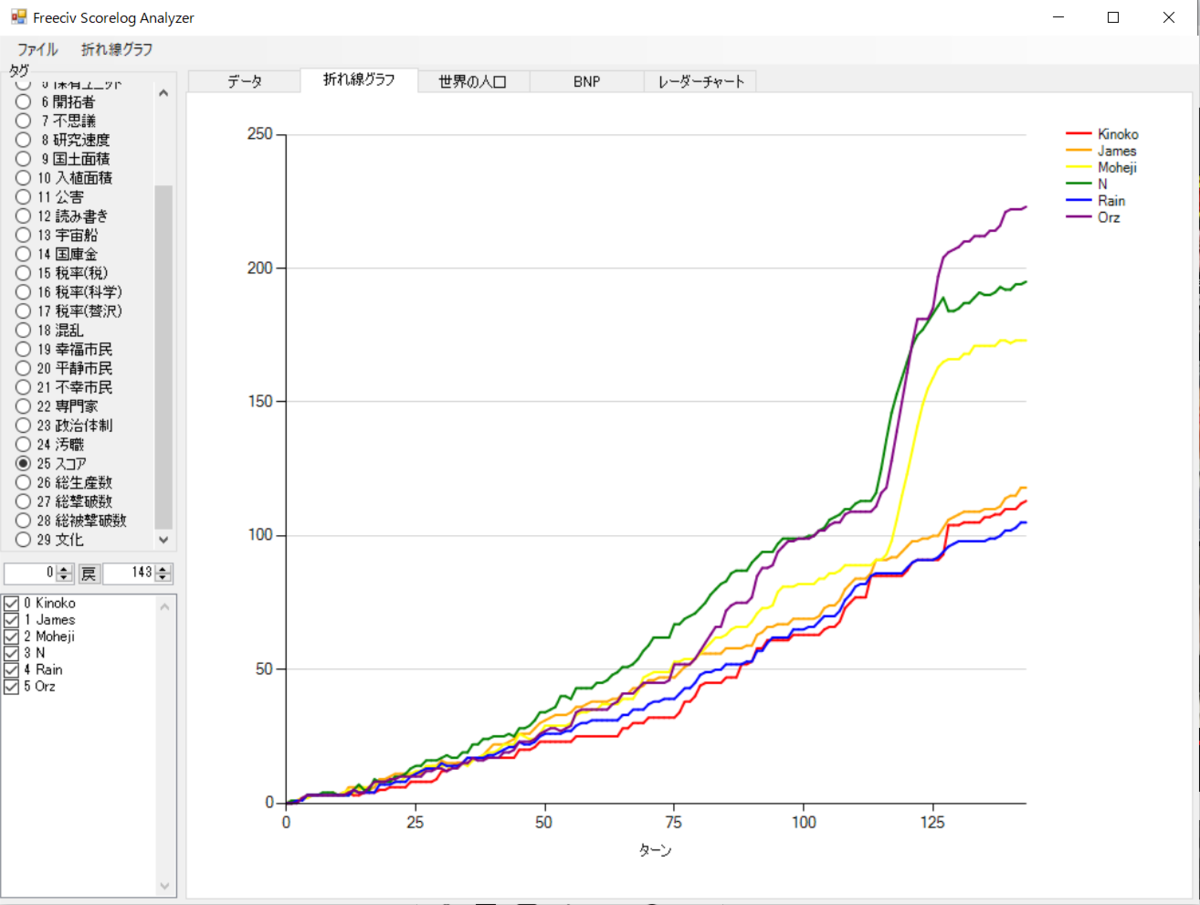Select radio option 12 読み書き

click(62, 216)
